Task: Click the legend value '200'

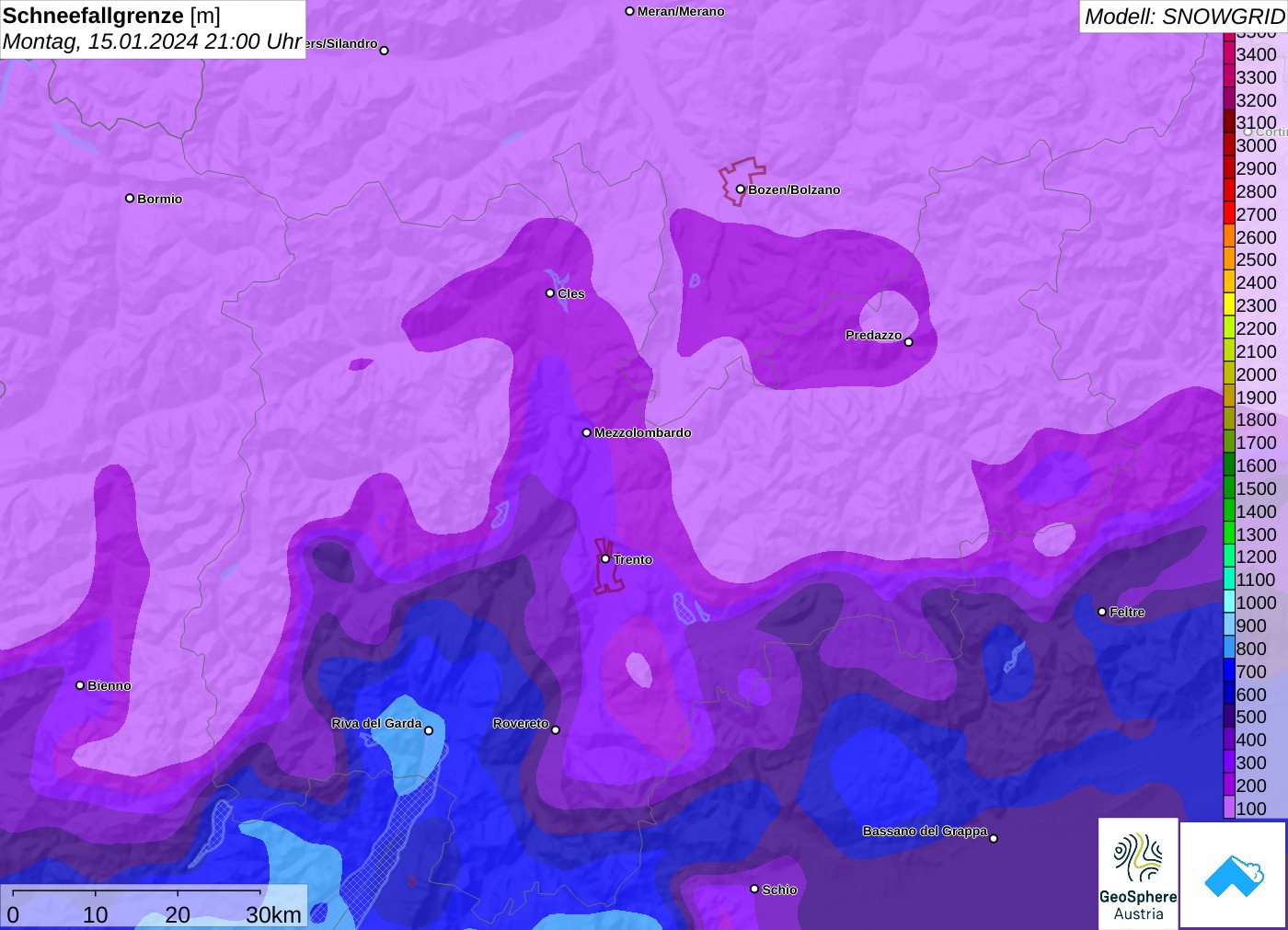Action: 1251,786
